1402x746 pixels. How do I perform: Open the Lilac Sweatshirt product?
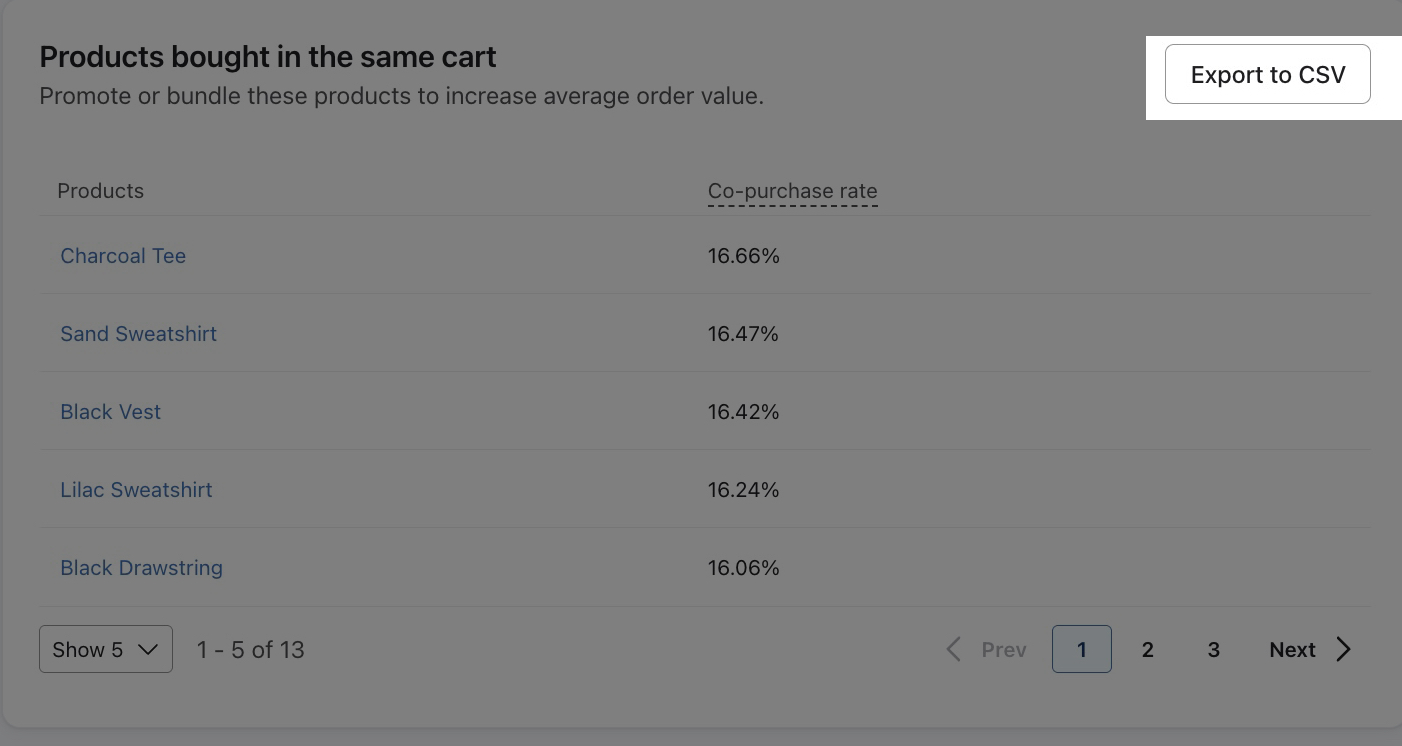pyautogui.click(x=136, y=490)
